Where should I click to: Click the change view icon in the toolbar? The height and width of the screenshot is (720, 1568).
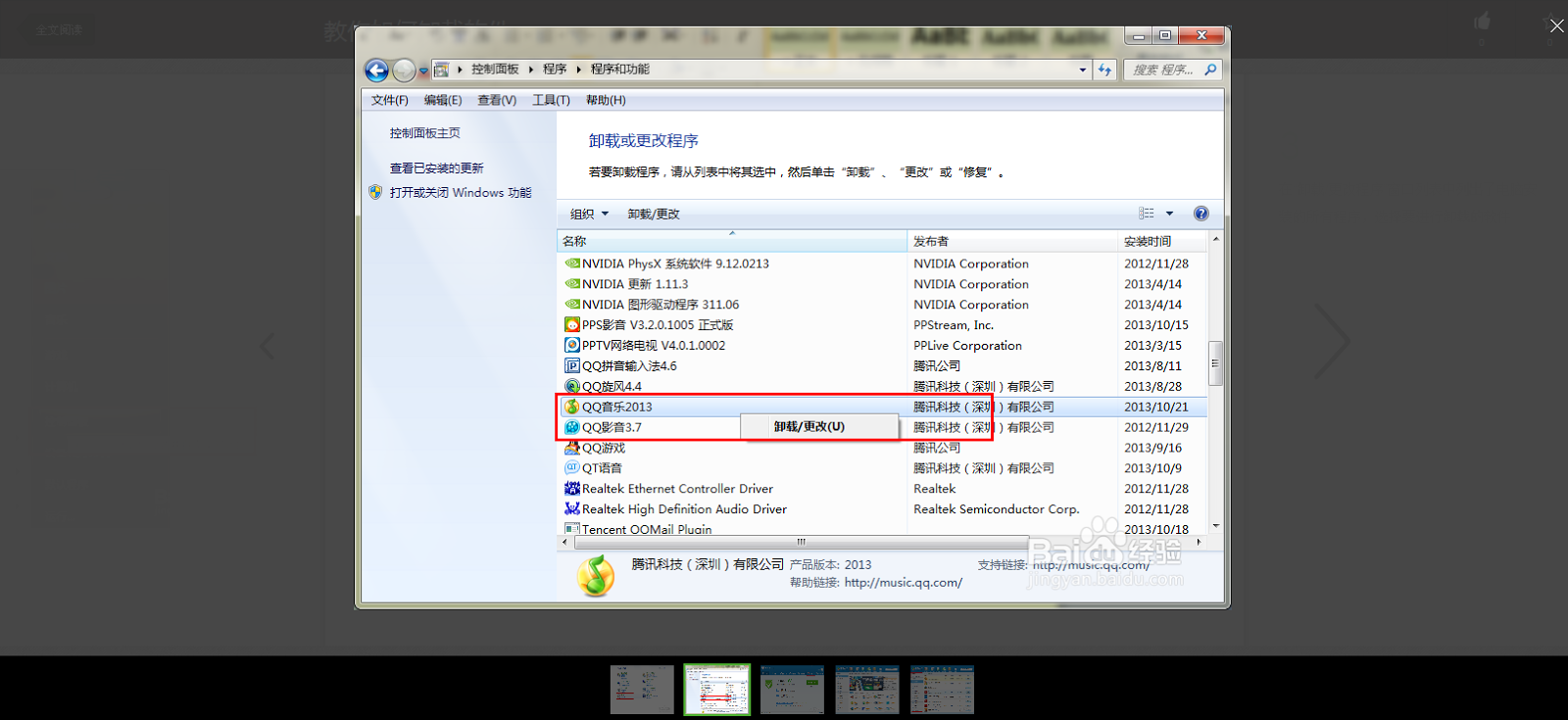(1146, 214)
